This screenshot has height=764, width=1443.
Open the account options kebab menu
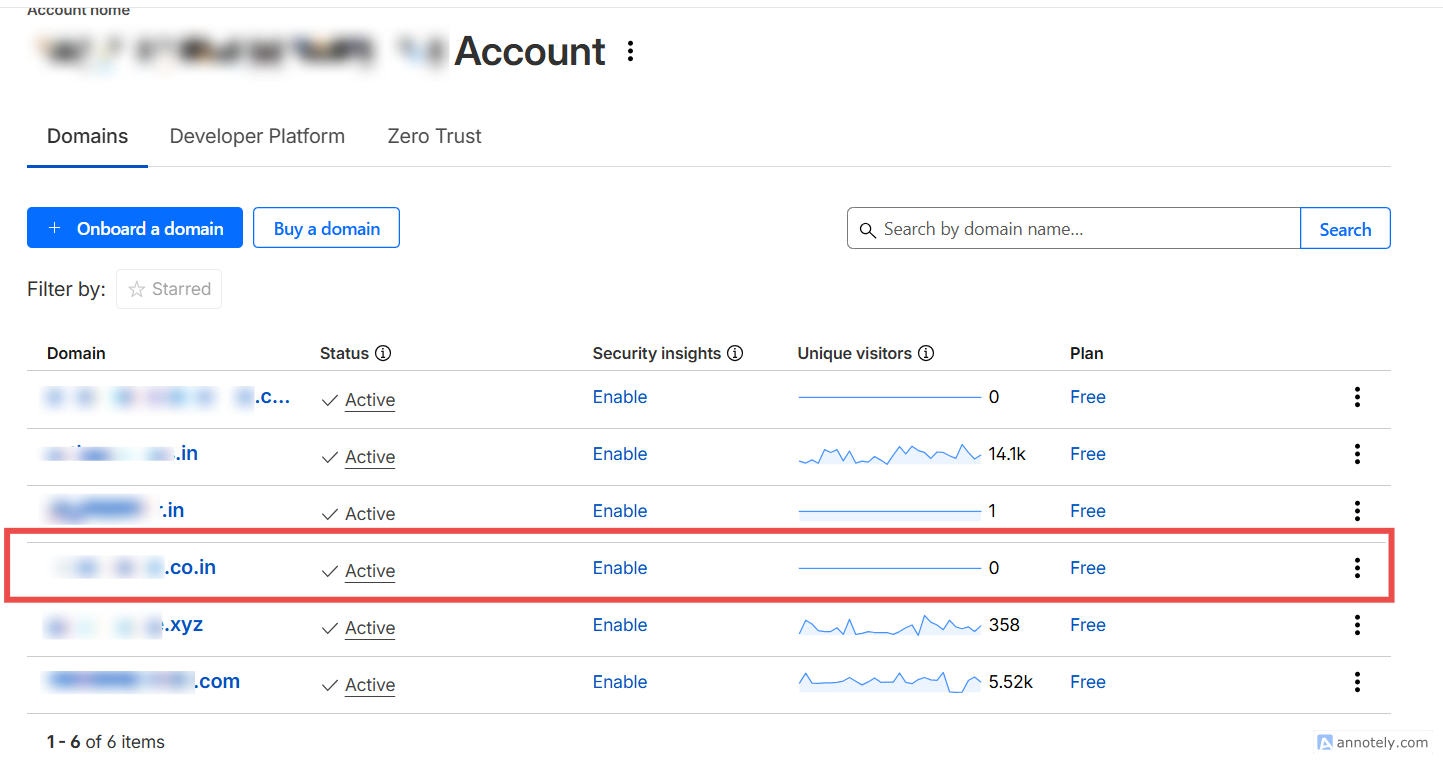click(630, 51)
